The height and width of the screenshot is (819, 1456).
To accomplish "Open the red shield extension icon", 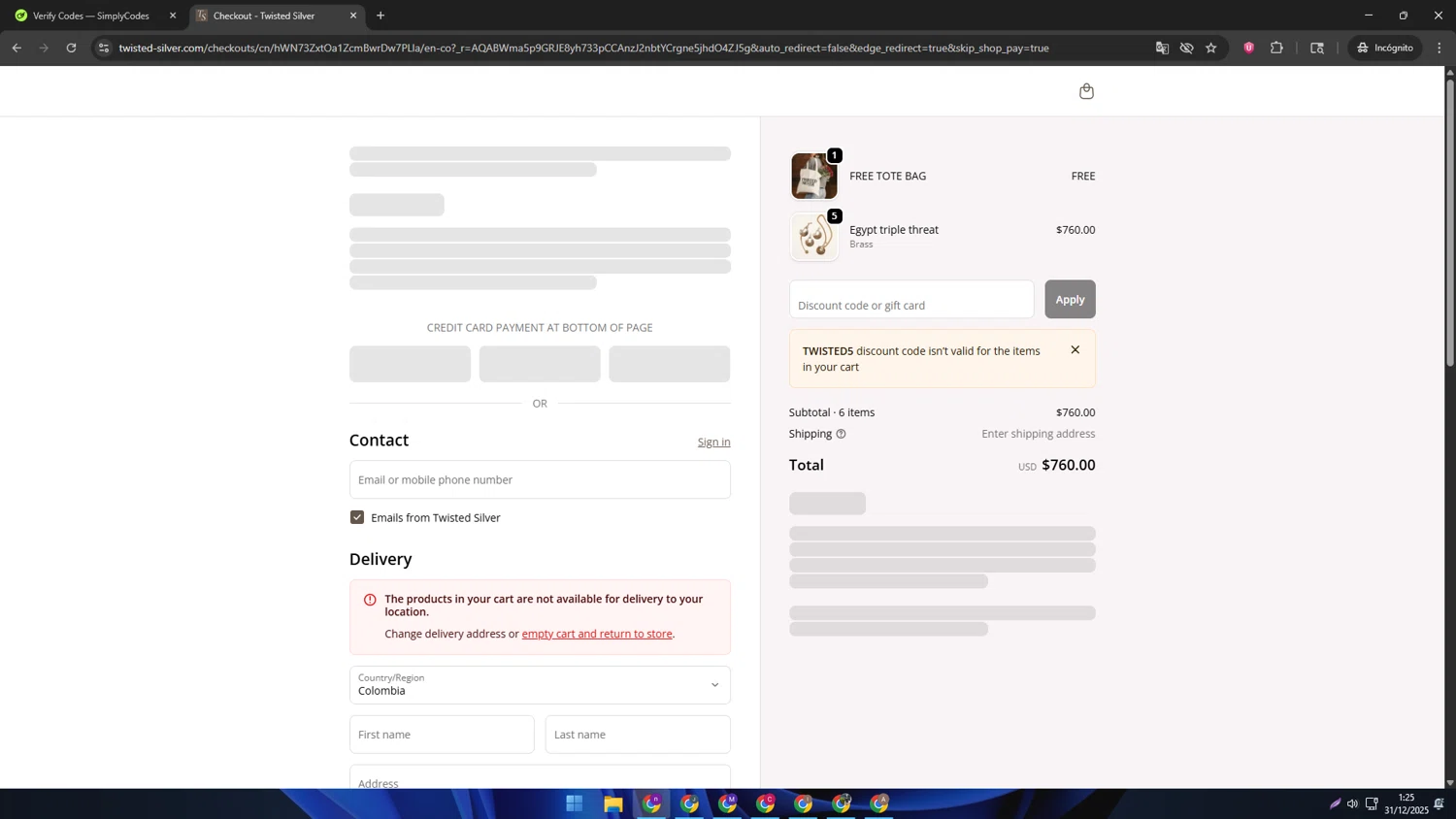I will point(1249,48).
